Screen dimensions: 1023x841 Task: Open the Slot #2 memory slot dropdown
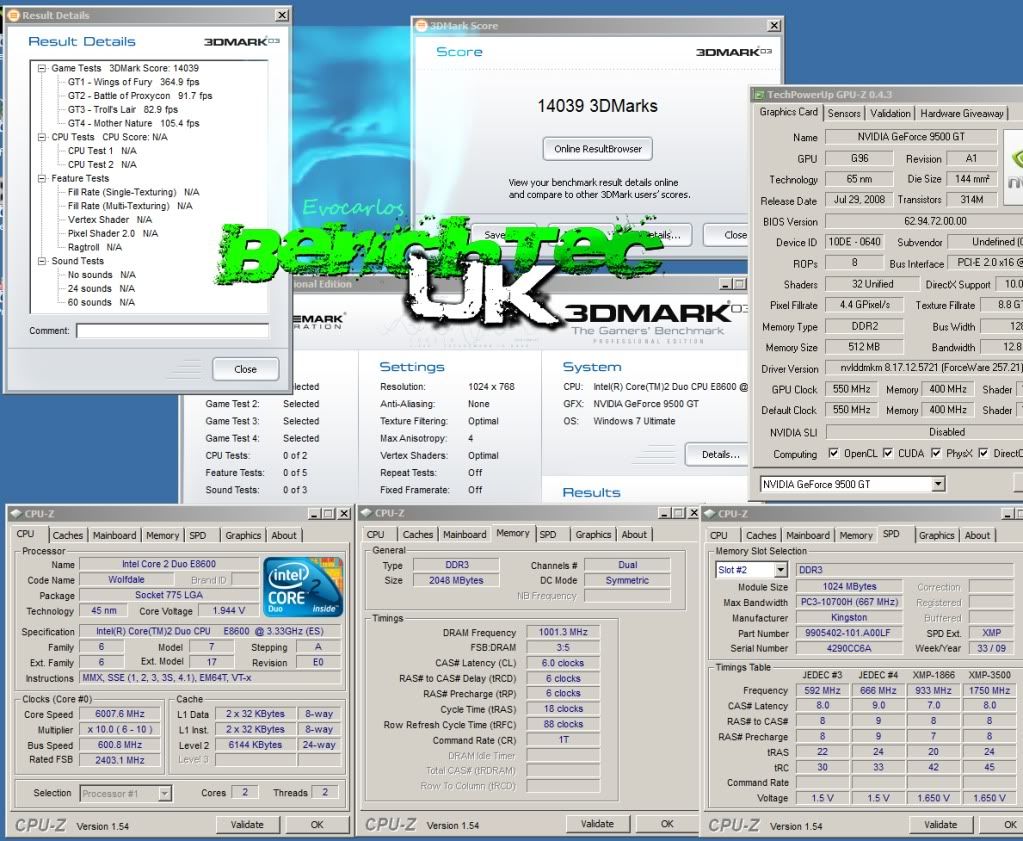click(x=780, y=570)
